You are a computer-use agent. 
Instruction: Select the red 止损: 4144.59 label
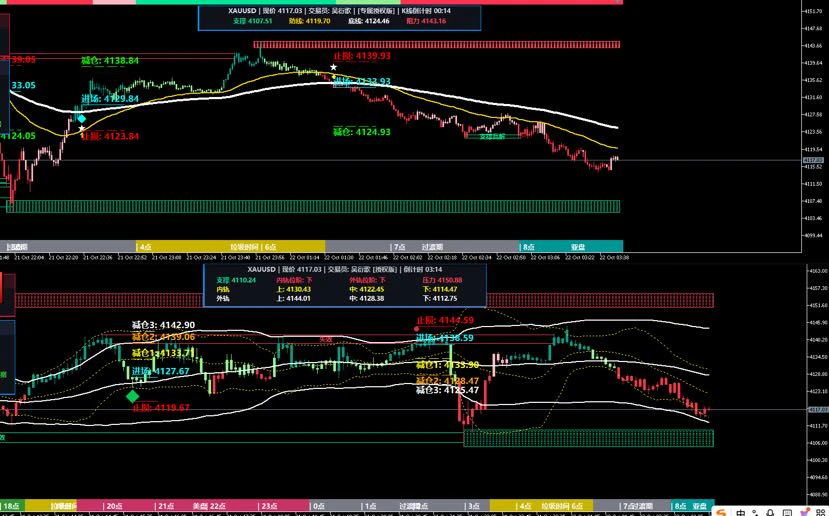(445, 320)
